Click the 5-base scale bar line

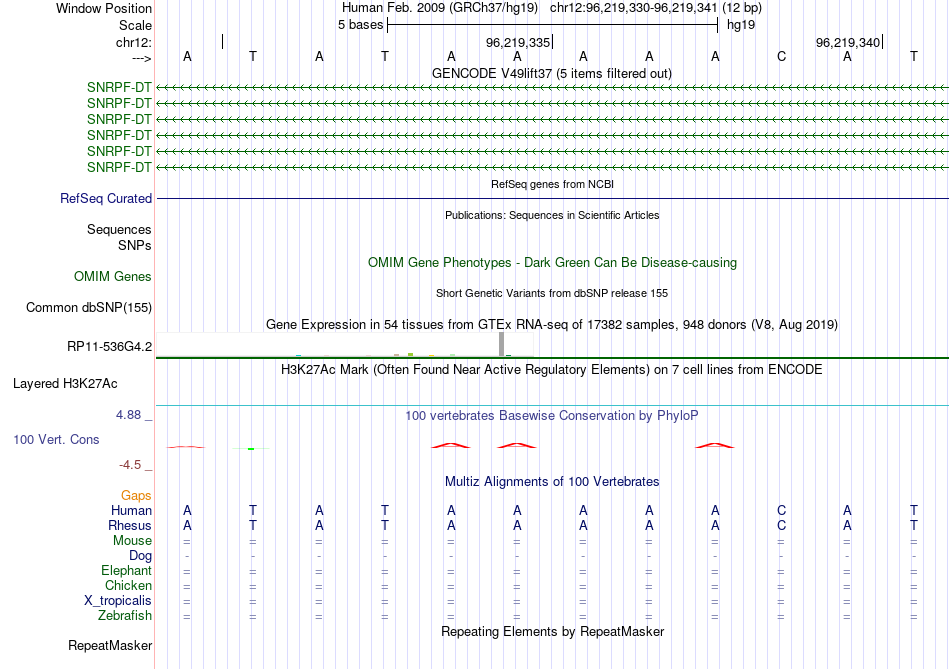click(553, 25)
